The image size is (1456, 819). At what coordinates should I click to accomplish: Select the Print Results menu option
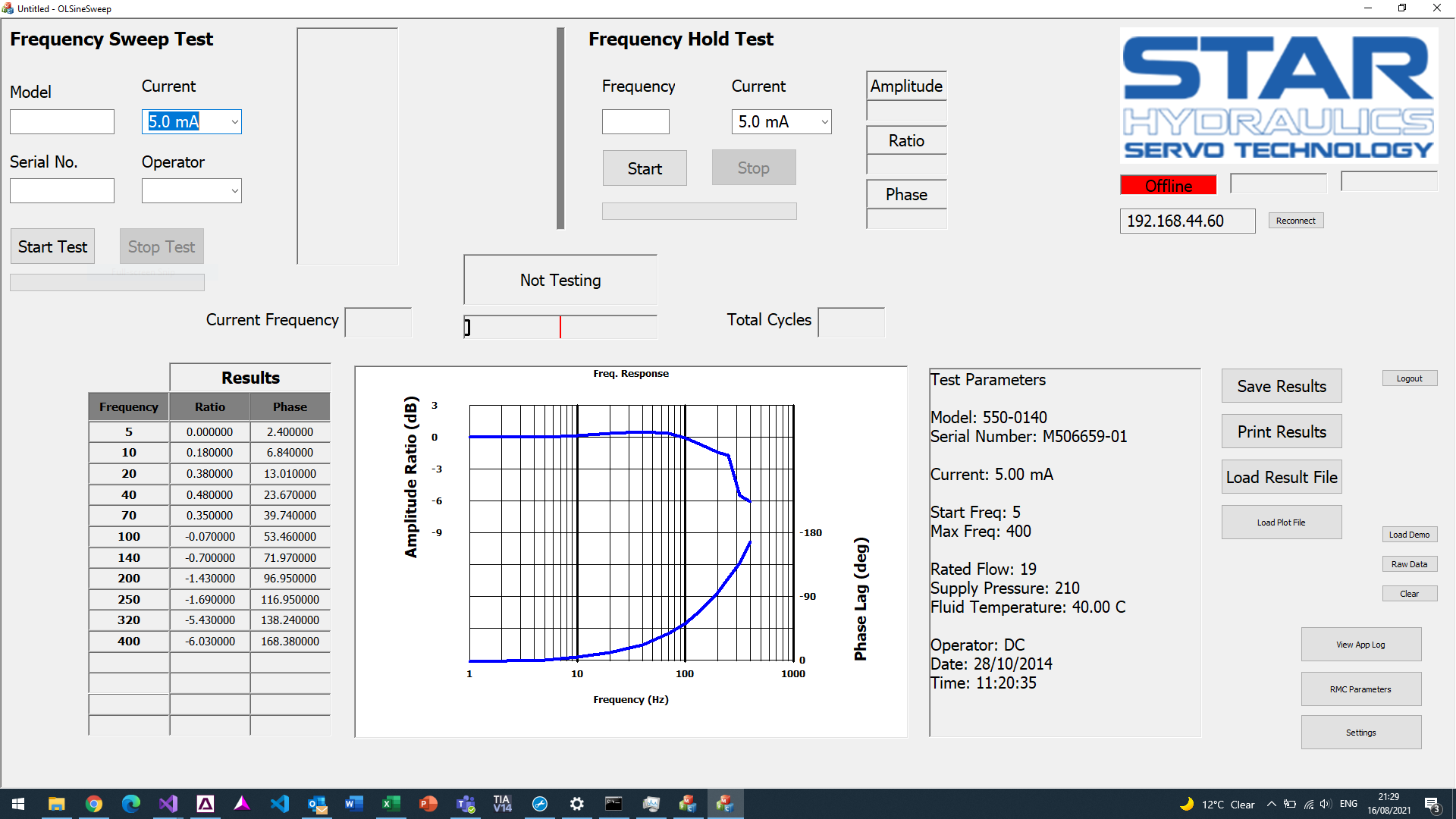click(1282, 432)
